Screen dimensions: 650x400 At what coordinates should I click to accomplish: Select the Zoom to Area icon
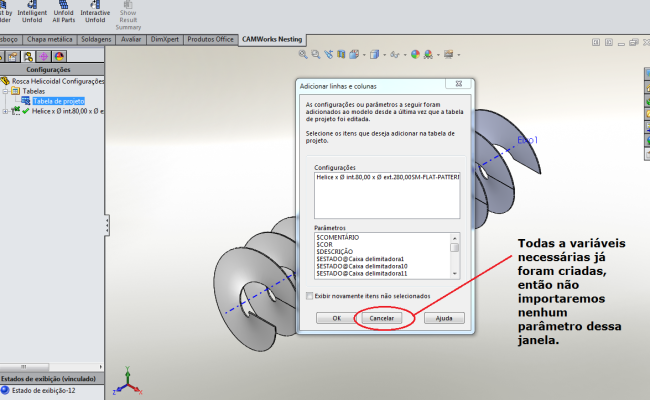point(314,54)
